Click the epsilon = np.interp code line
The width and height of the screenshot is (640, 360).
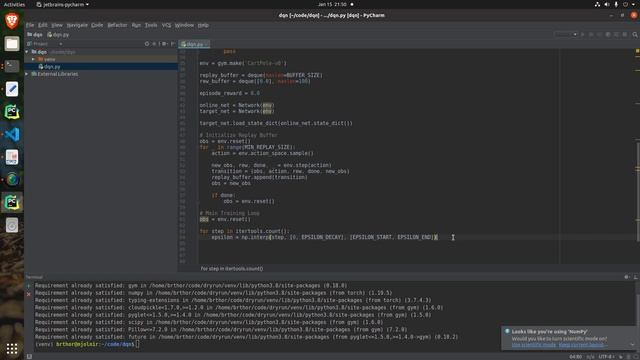point(324,237)
